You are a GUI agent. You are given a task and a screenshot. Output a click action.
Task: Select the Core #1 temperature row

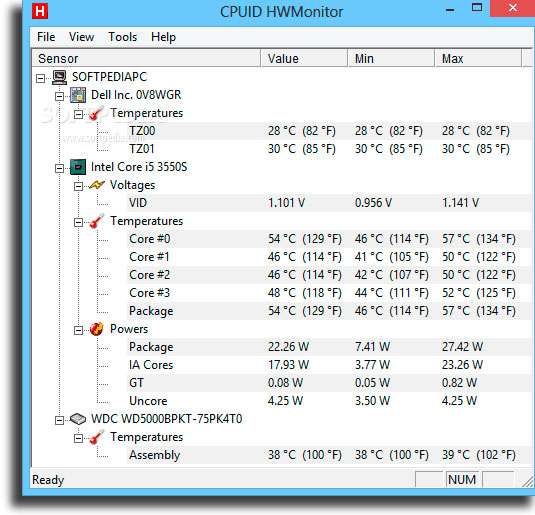click(329, 257)
